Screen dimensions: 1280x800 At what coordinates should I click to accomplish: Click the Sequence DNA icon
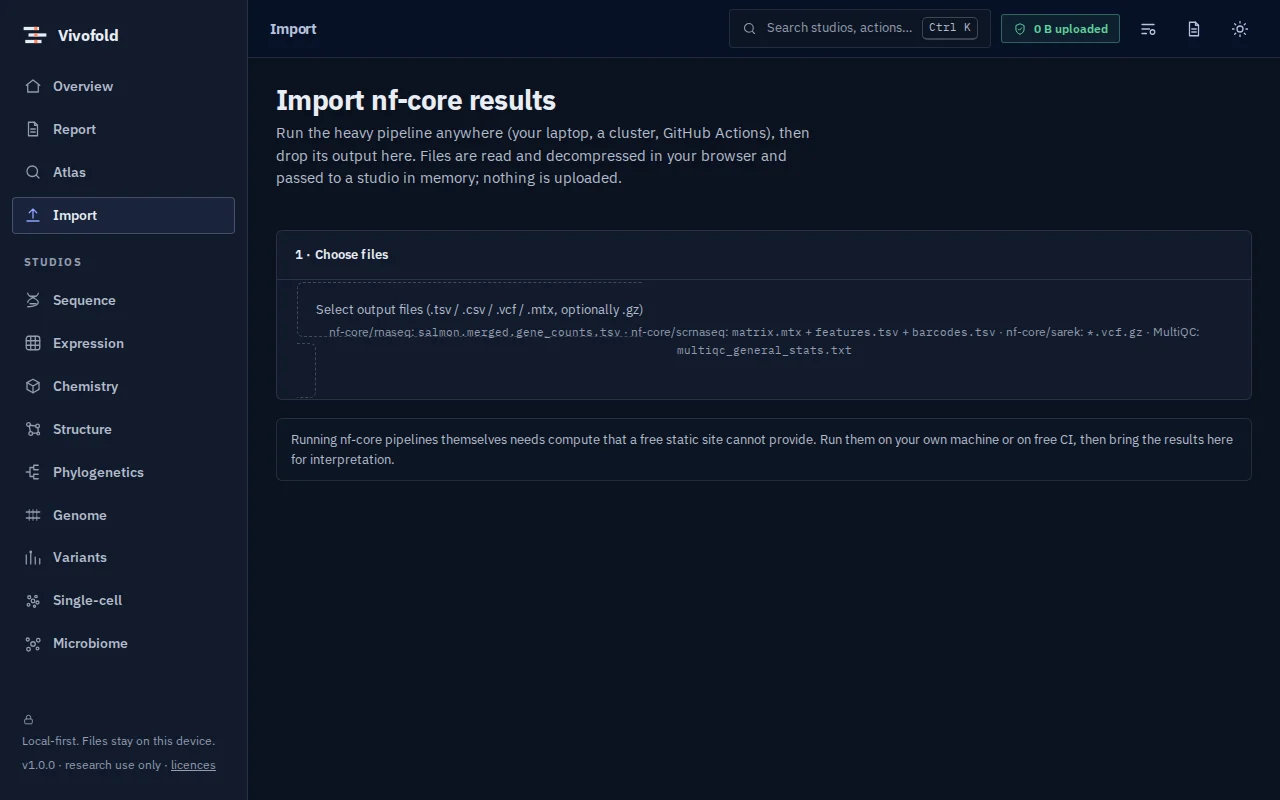coord(33,300)
